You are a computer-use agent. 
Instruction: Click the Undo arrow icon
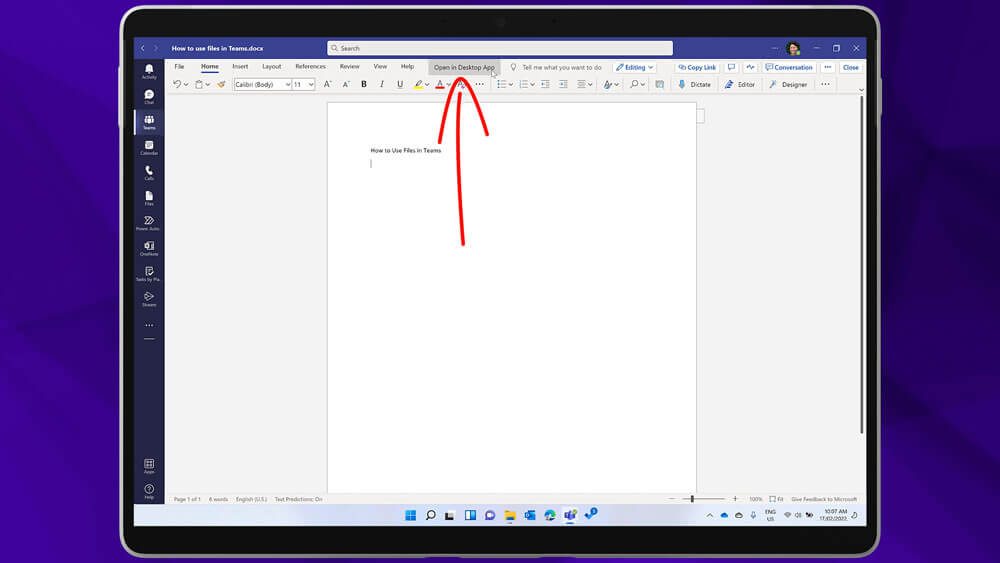click(176, 85)
